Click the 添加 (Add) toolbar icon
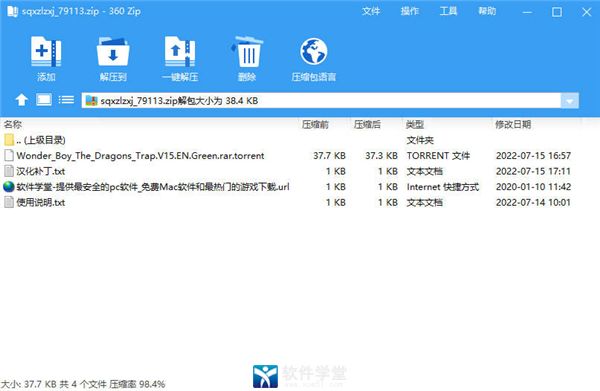Viewport: 600px width, 391px height. (46, 51)
